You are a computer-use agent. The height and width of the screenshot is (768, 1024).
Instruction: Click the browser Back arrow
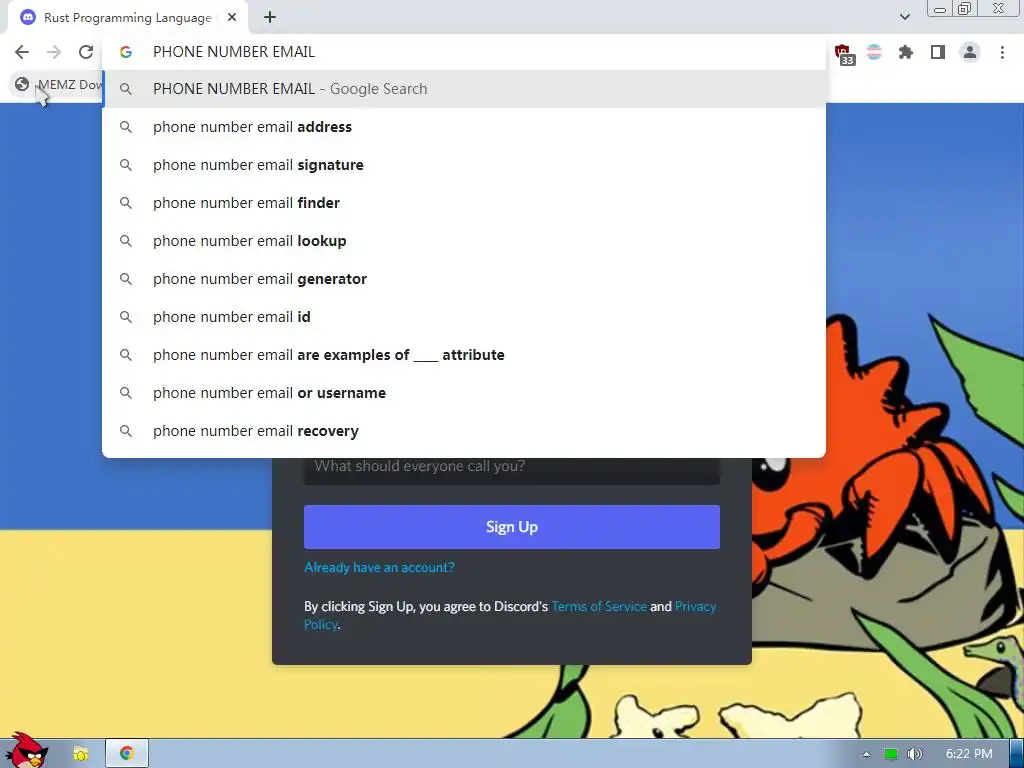(22, 52)
